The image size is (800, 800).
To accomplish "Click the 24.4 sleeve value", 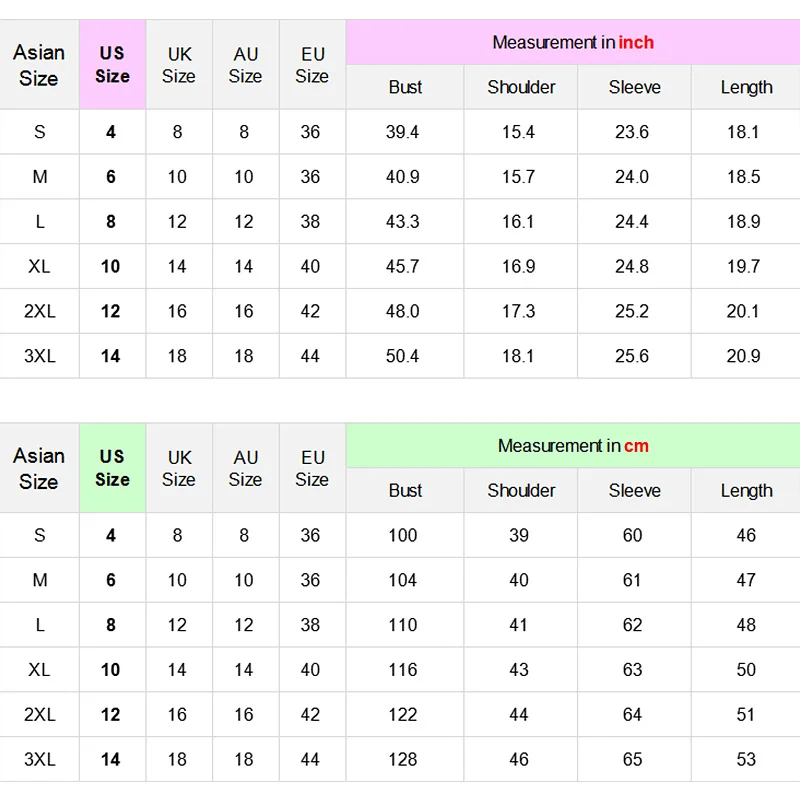I will pyautogui.click(x=632, y=221).
